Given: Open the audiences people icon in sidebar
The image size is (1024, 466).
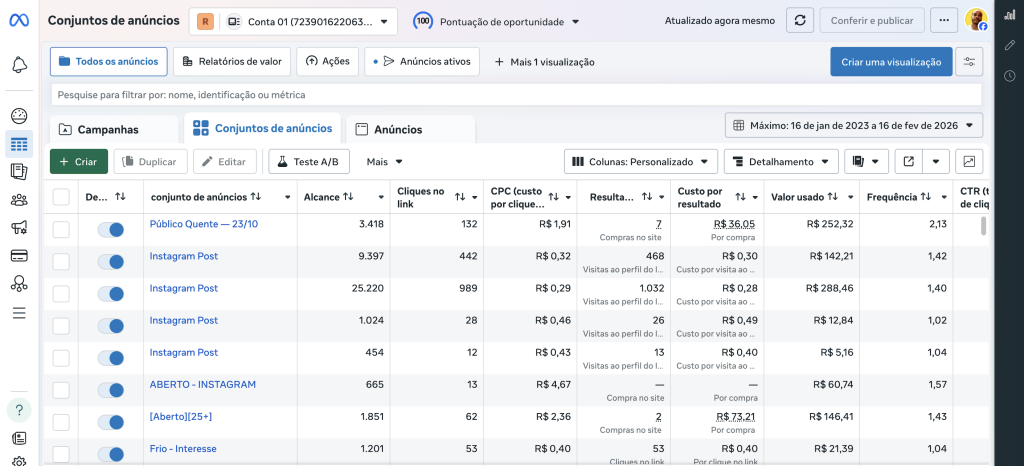Looking at the screenshot, I should (19, 199).
